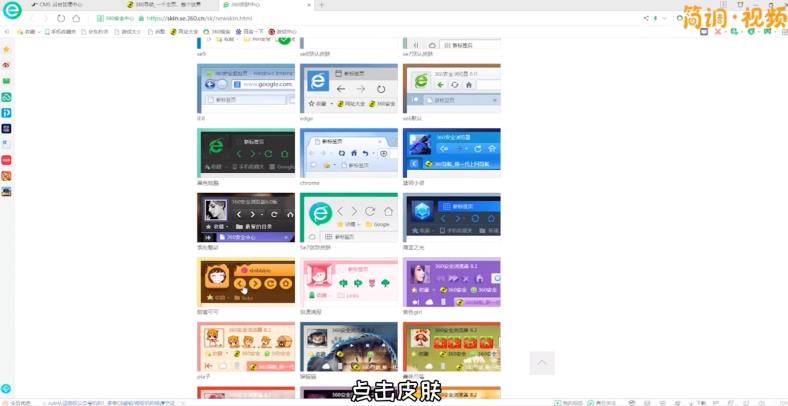Select the pink cartoon girl skin
This screenshot has height=406, width=788.
[348, 282]
